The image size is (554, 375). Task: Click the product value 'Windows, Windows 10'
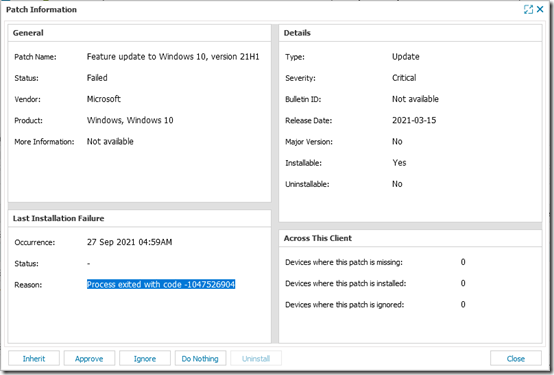coord(130,120)
